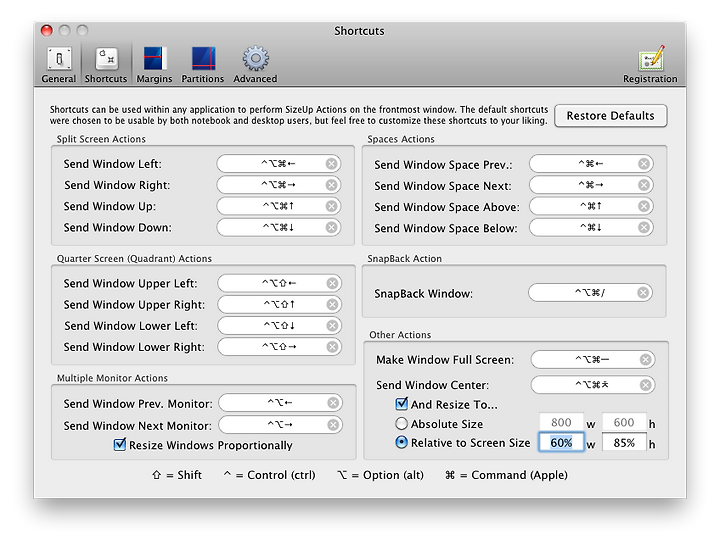
Task: Edit the Send Window Lower Left shortcut field
Action: (x=280, y=326)
